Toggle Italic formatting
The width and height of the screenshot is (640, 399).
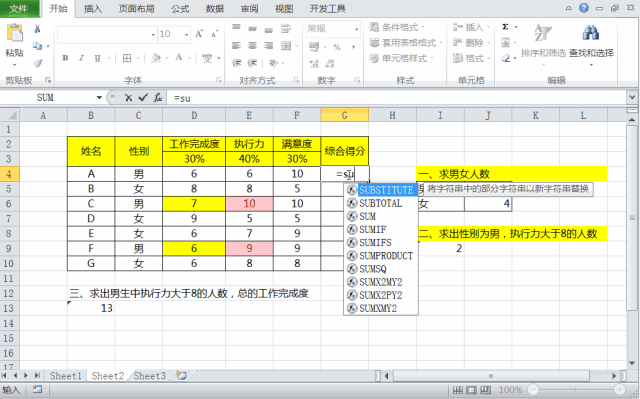(x=81, y=58)
